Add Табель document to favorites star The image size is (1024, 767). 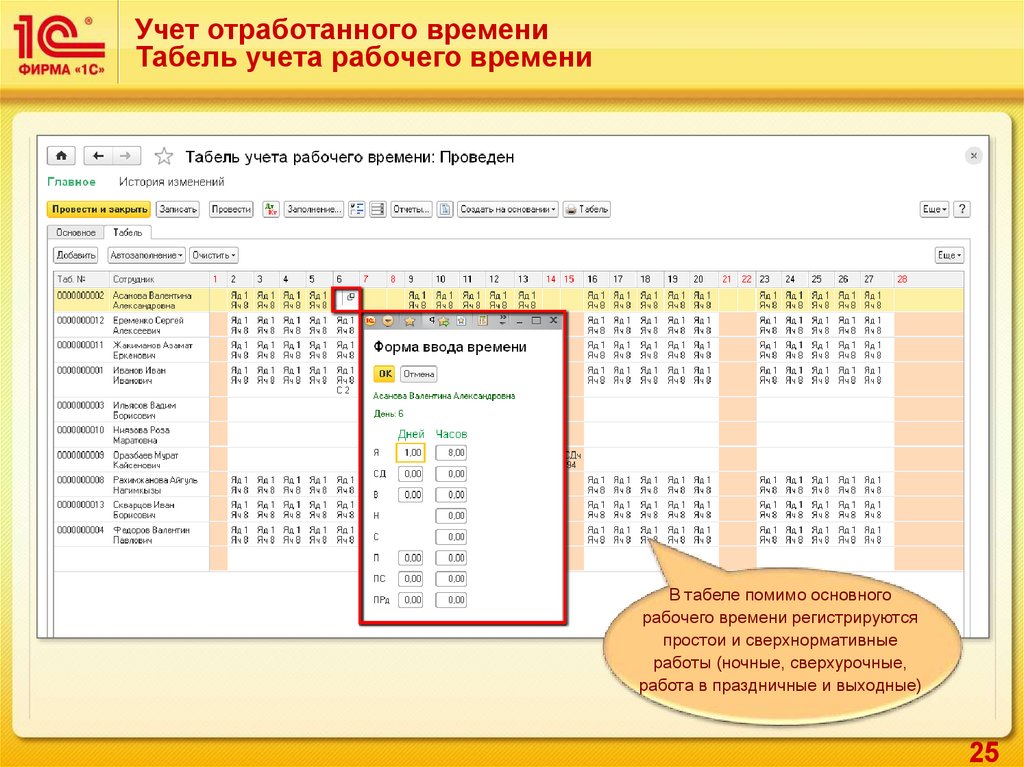pyautogui.click(x=165, y=157)
